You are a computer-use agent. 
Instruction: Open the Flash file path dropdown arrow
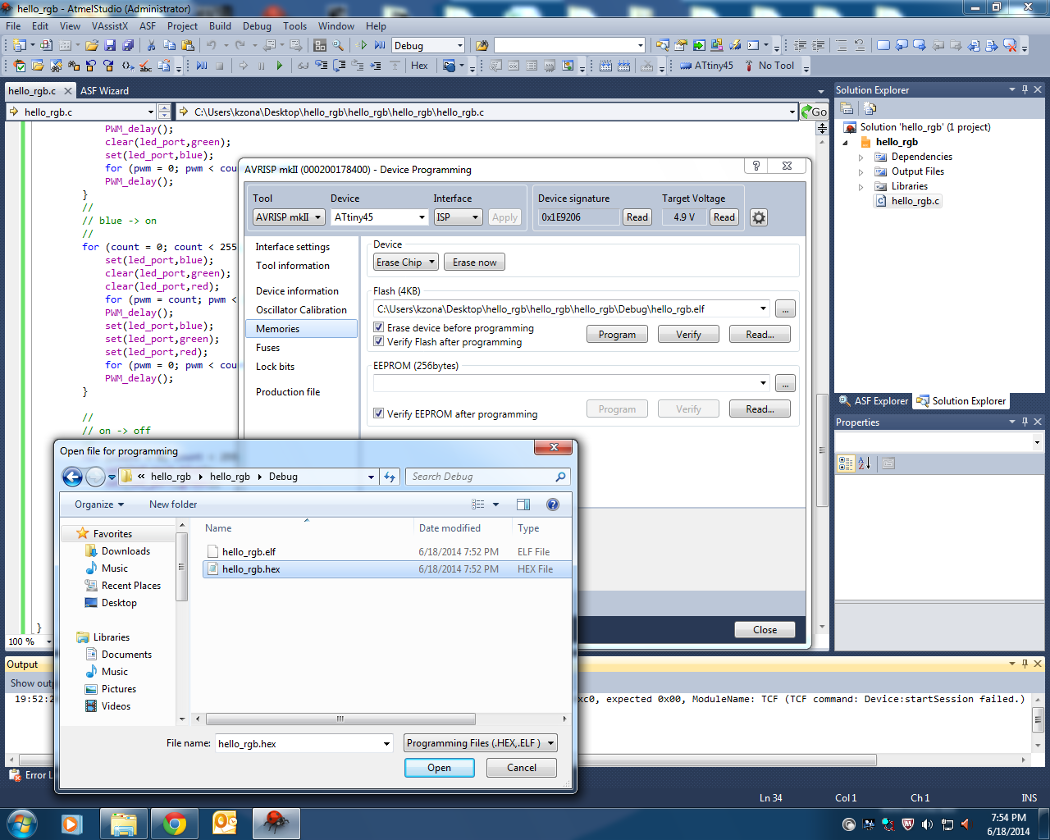point(763,309)
